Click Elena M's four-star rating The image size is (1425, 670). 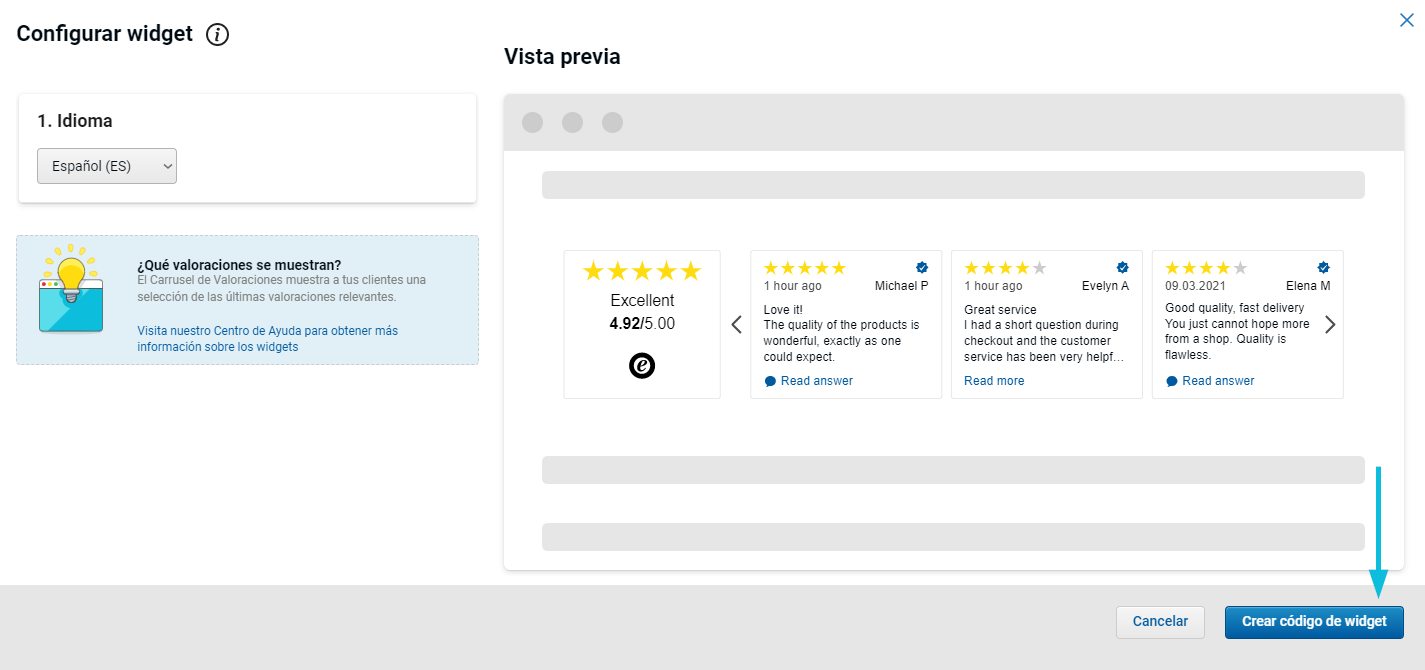(1206, 268)
